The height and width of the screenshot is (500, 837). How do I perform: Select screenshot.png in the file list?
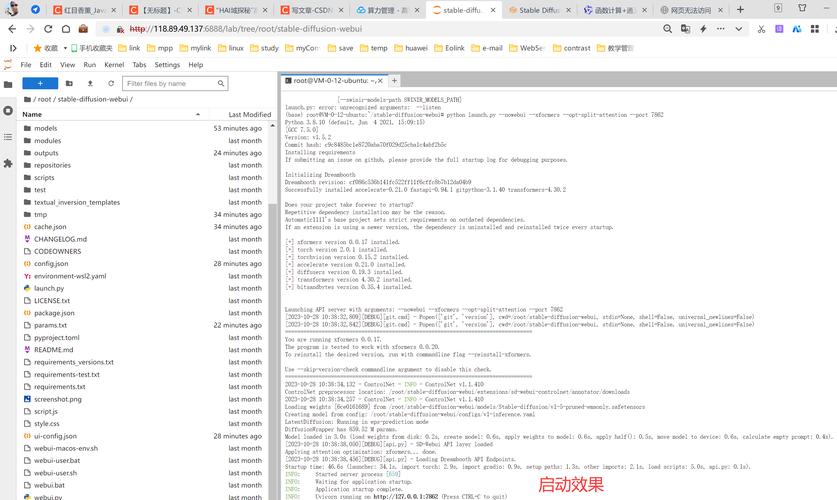(58, 399)
